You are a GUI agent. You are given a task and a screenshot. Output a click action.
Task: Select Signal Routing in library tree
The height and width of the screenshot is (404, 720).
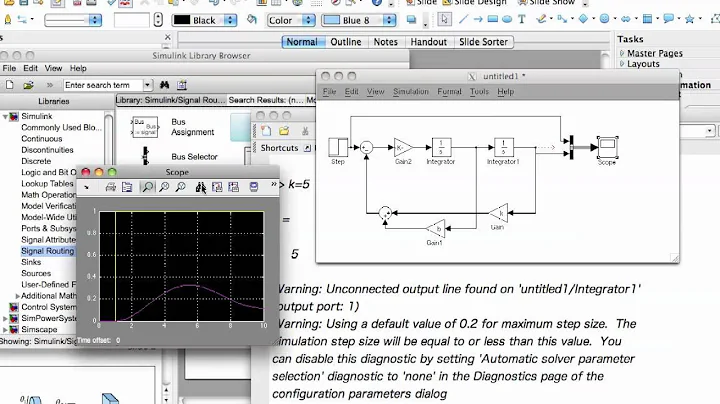(47, 251)
